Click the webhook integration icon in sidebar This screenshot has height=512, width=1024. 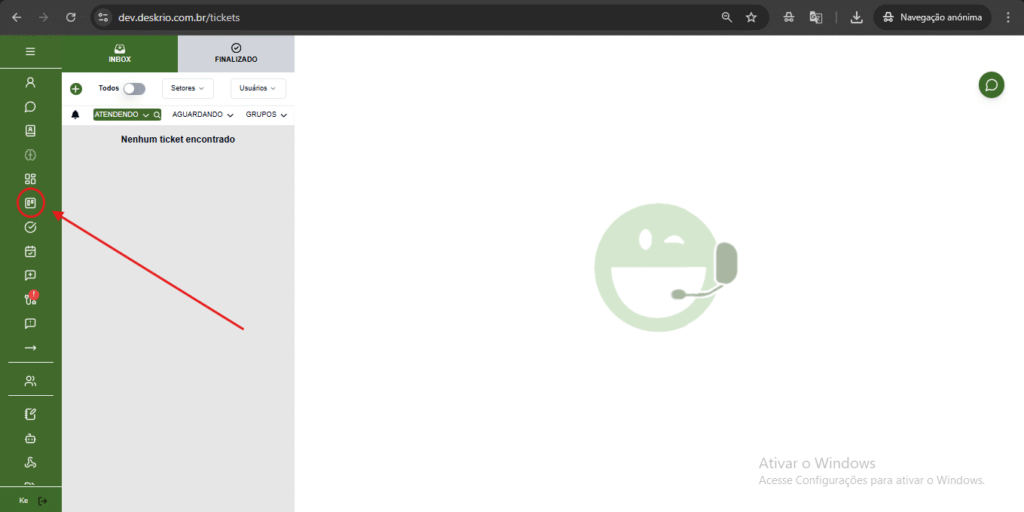(x=30, y=462)
